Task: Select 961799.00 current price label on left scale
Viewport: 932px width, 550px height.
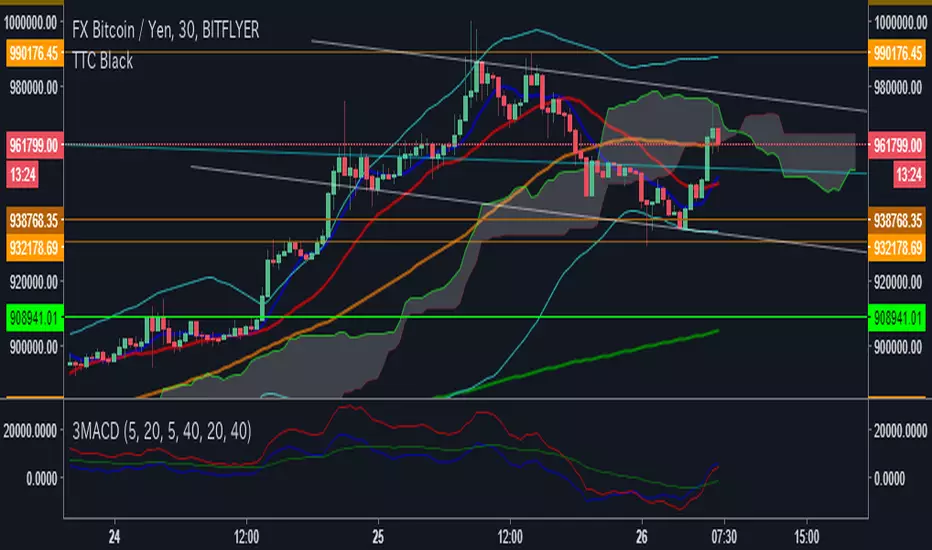Action: tap(34, 145)
